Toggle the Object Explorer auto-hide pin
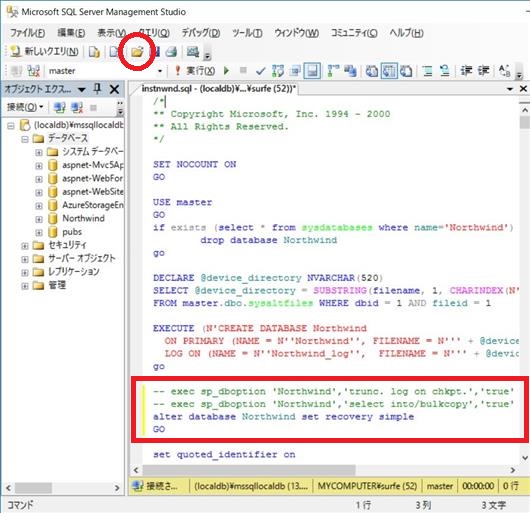 click(97, 89)
